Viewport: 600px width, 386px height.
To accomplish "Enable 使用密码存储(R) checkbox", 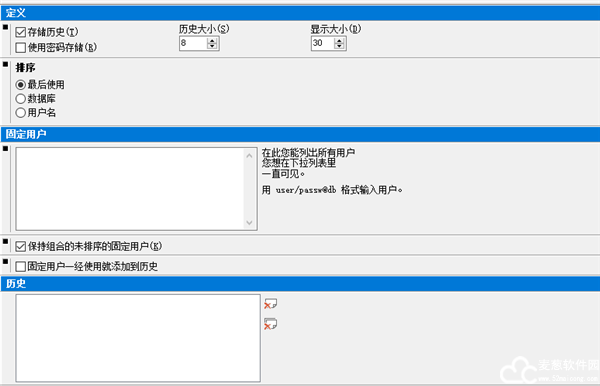I will 21,47.
